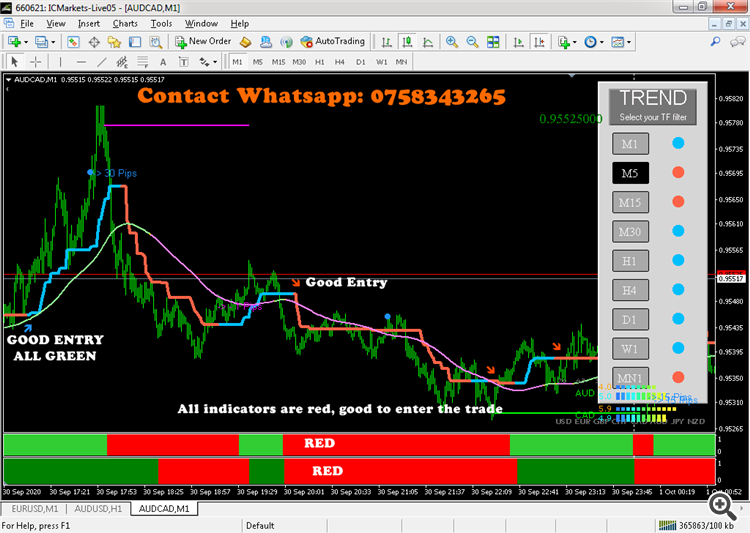
Task: Expand the periods clock dropdown arrow
Action: point(602,42)
